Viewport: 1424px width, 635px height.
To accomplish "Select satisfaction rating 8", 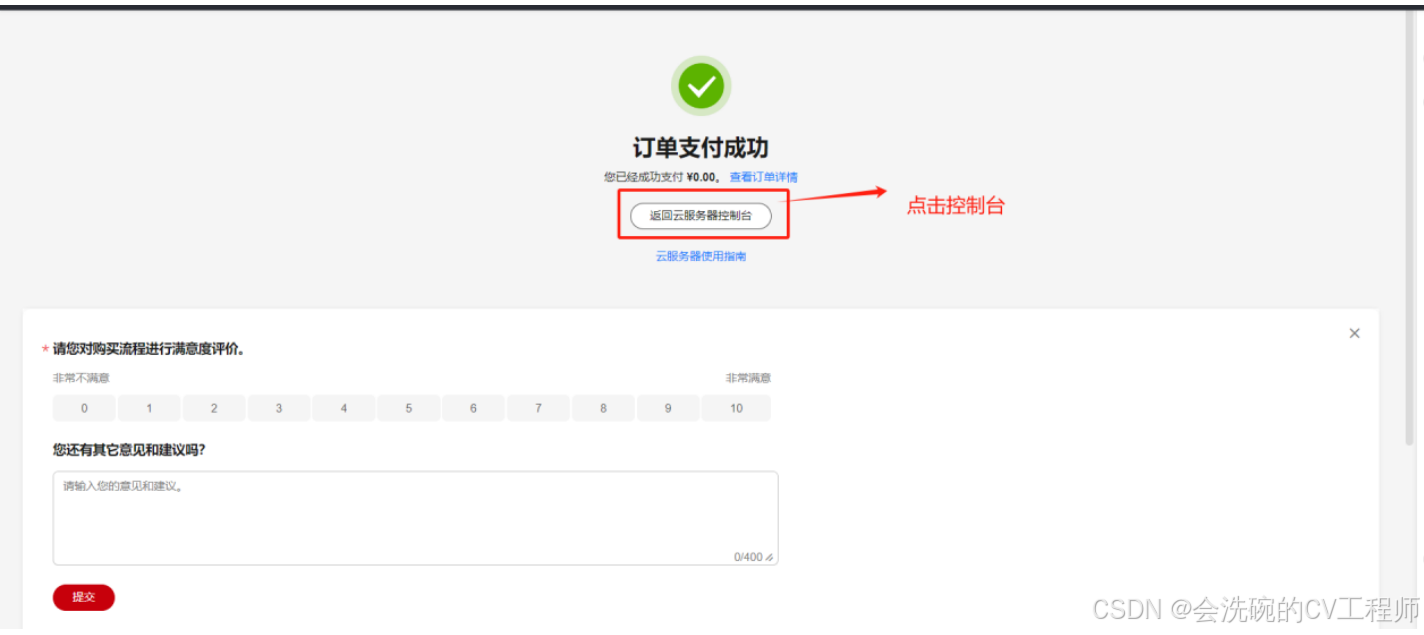I will pos(603,408).
